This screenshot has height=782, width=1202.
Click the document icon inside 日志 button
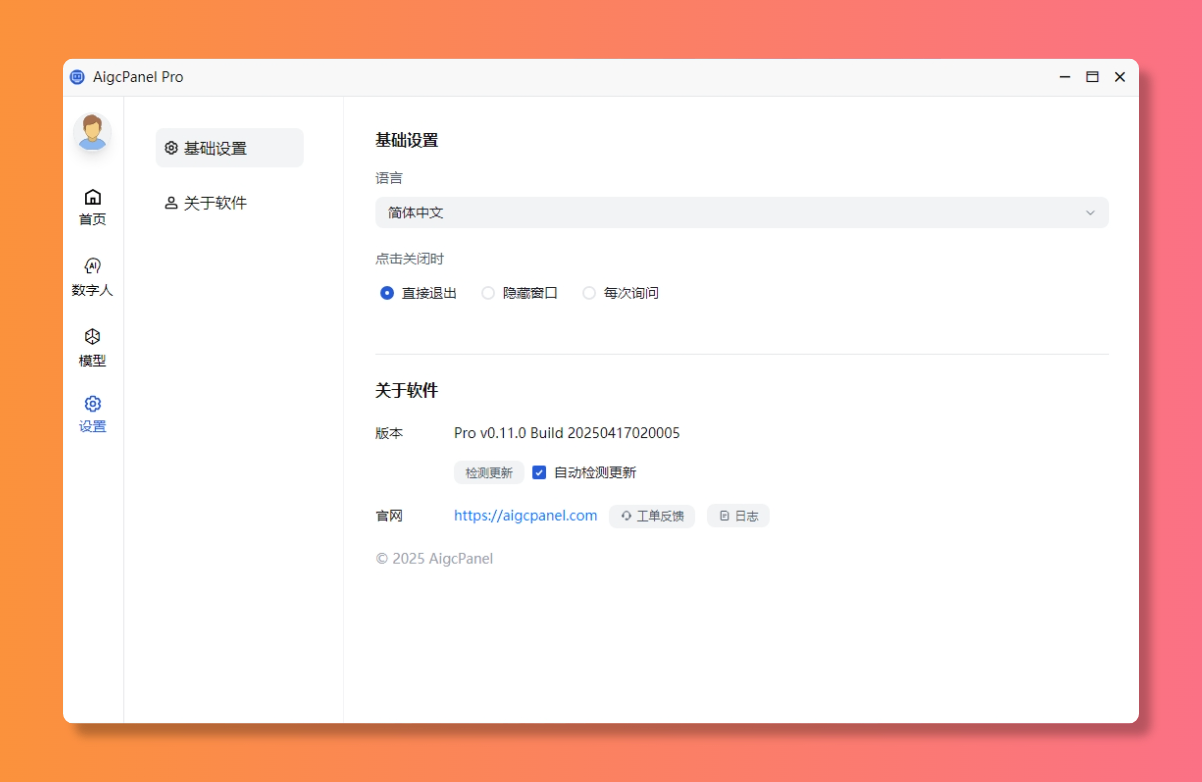(x=723, y=516)
